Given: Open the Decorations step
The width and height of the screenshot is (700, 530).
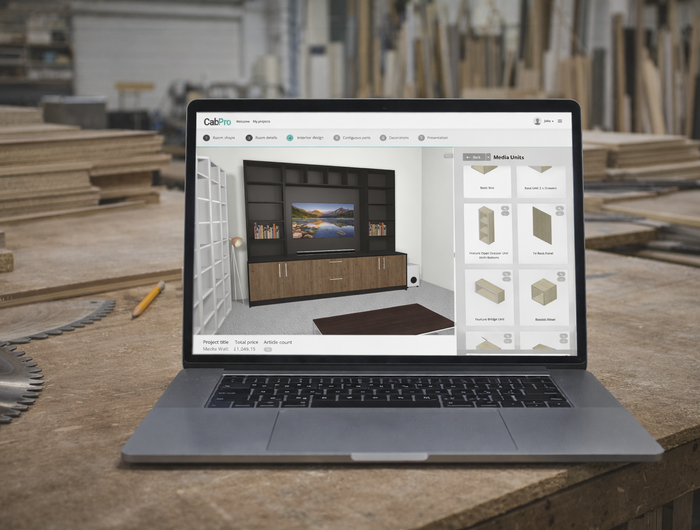Looking at the screenshot, I should pyautogui.click(x=395, y=138).
